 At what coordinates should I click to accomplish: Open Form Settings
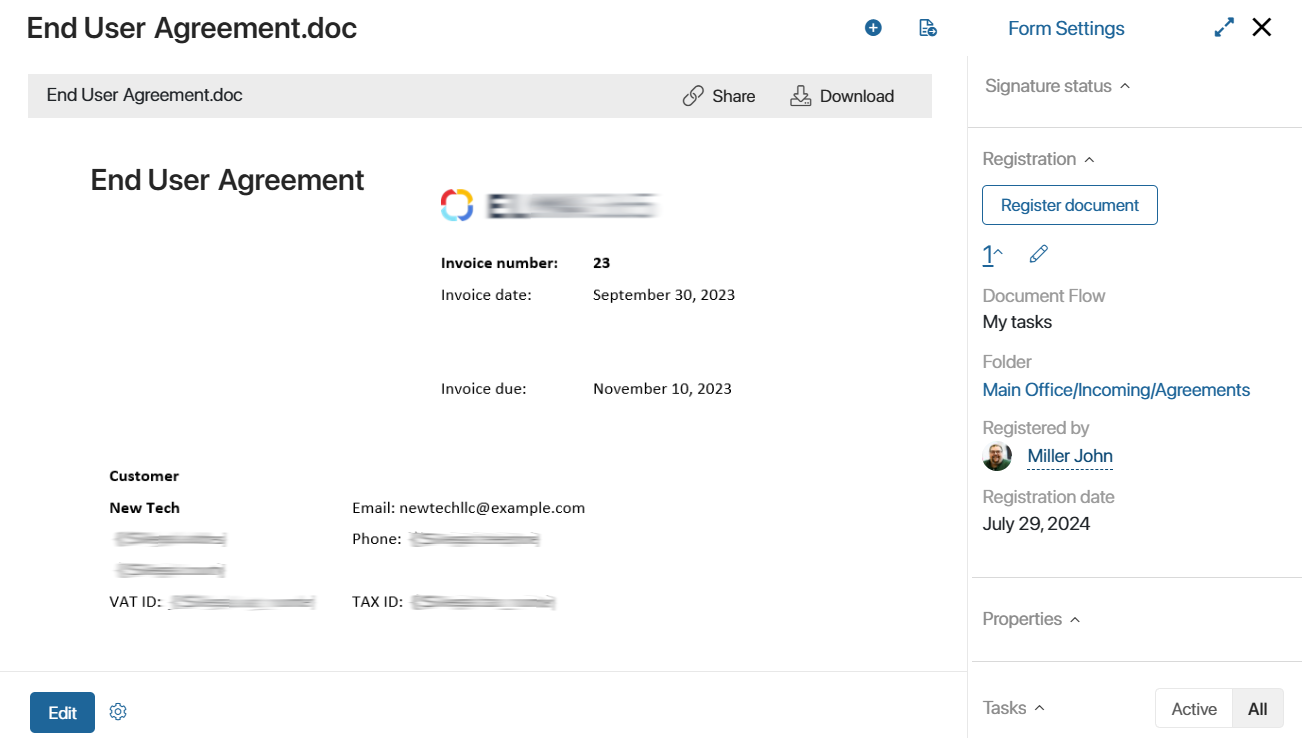[1066, 29]
